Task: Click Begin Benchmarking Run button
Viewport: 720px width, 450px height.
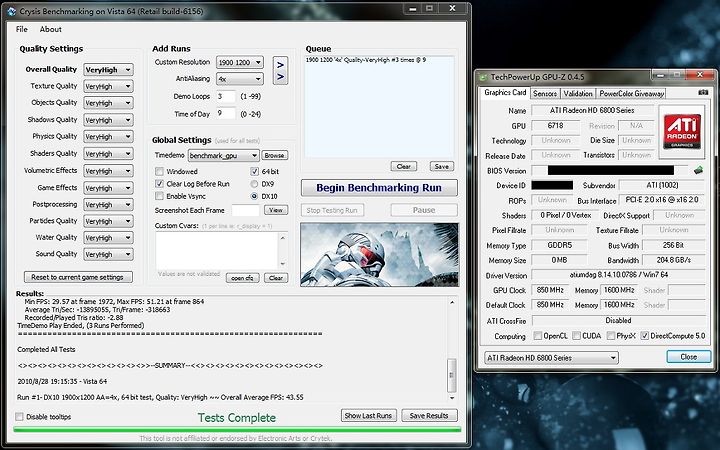Action: point(379,188)
